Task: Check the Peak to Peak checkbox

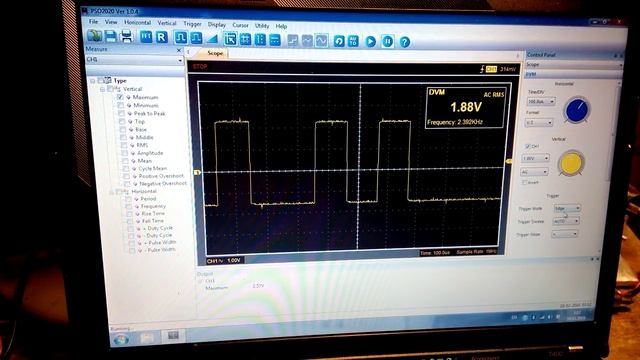Action: point(122,113)
